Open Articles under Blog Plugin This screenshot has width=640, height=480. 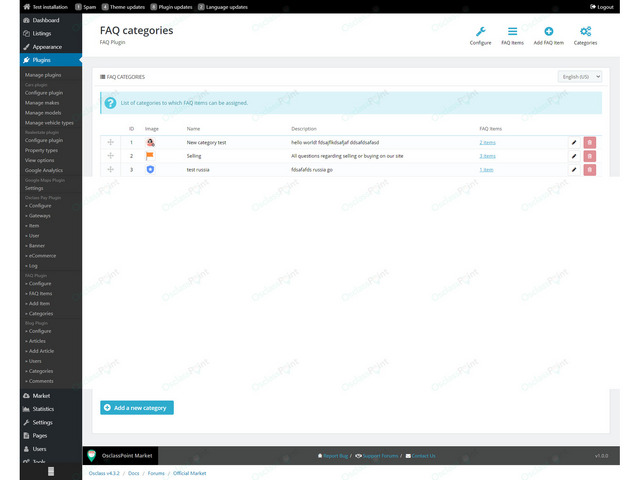[36, 341]
